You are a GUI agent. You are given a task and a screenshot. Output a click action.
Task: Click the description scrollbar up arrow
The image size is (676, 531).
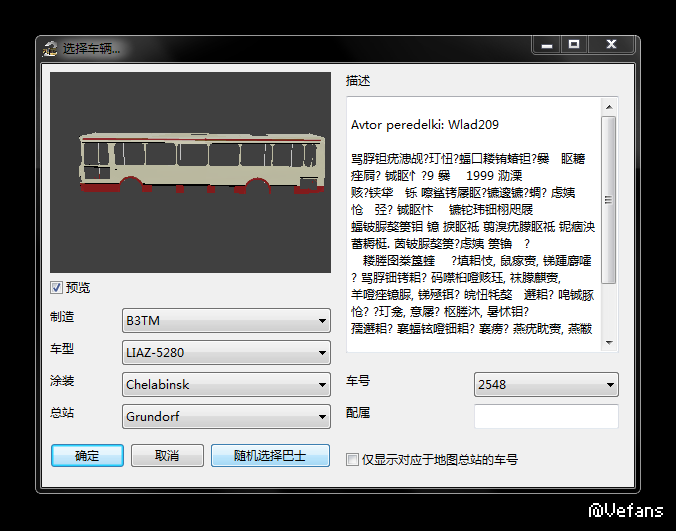coord(609,107)
